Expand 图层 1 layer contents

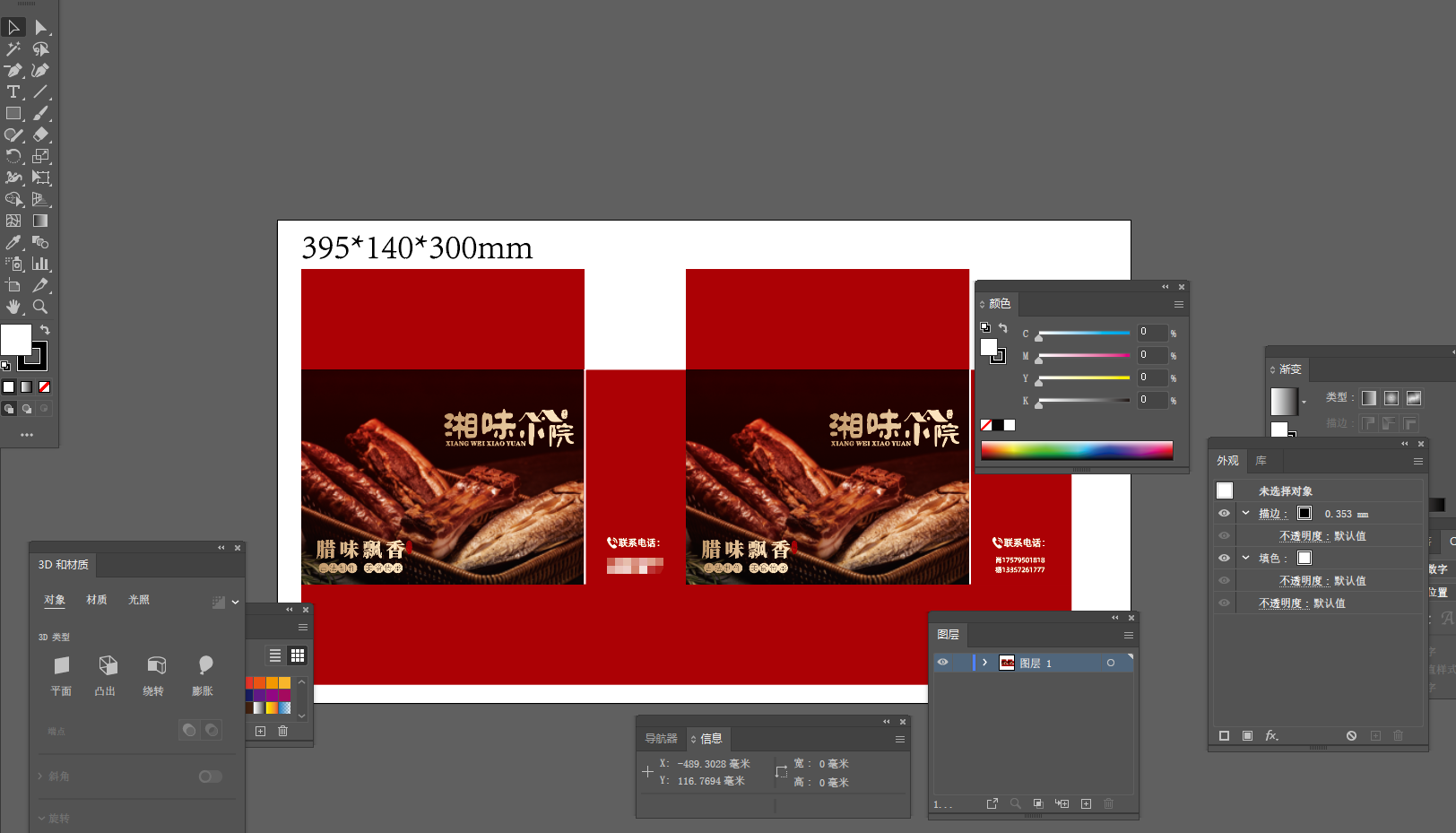[984, 663]
